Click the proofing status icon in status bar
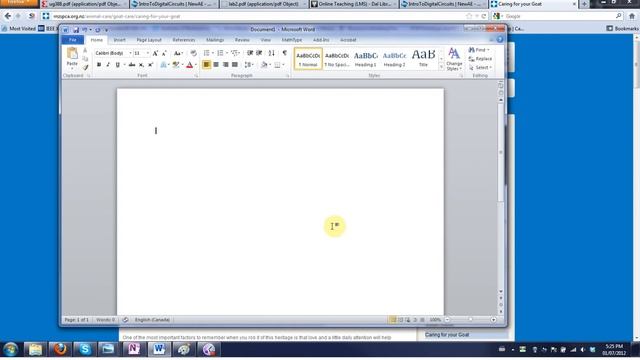 coord(125,320)
